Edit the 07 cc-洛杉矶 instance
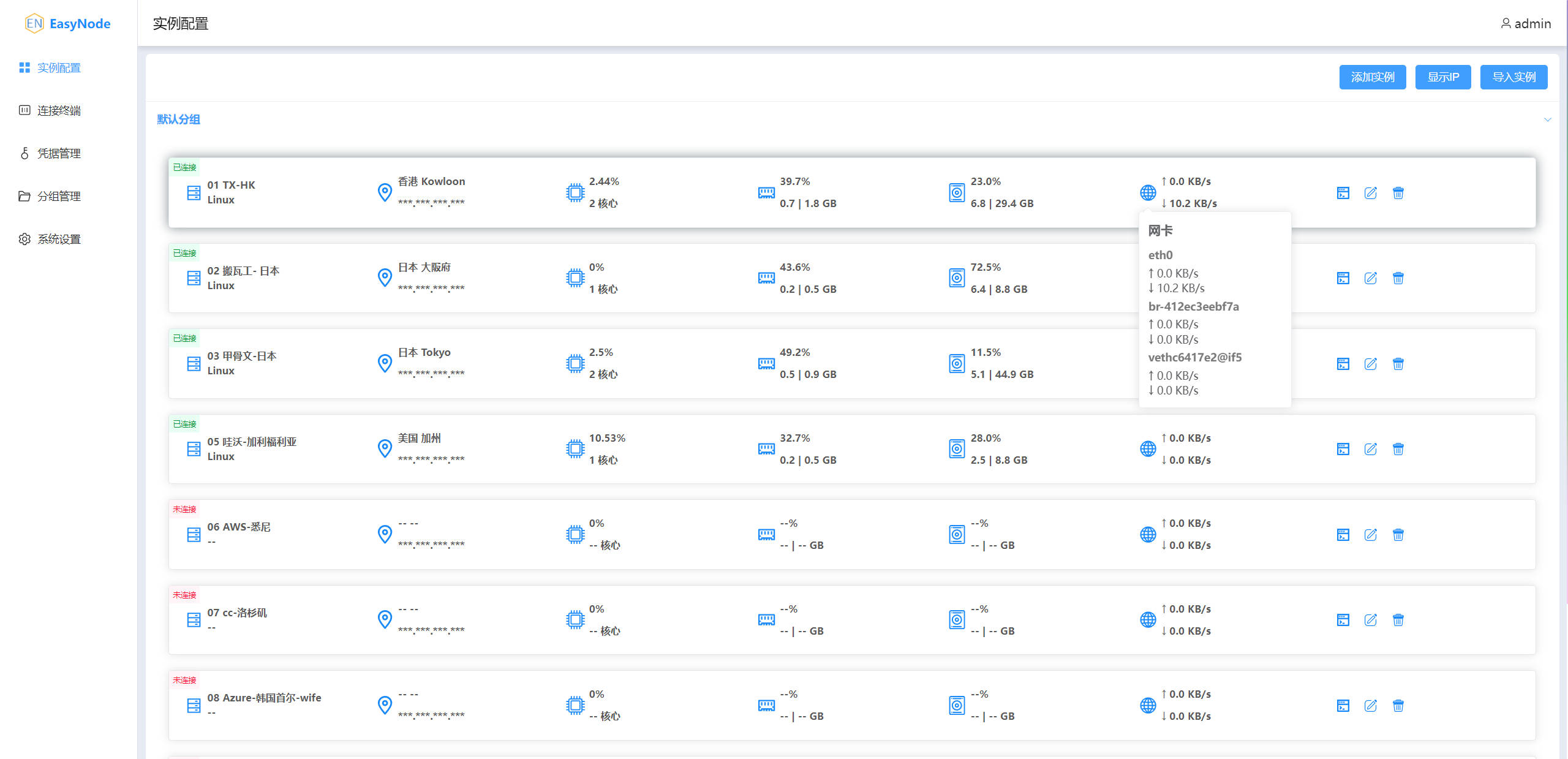The height and width of the screenshot is (759, 1568). (1370, 620)
